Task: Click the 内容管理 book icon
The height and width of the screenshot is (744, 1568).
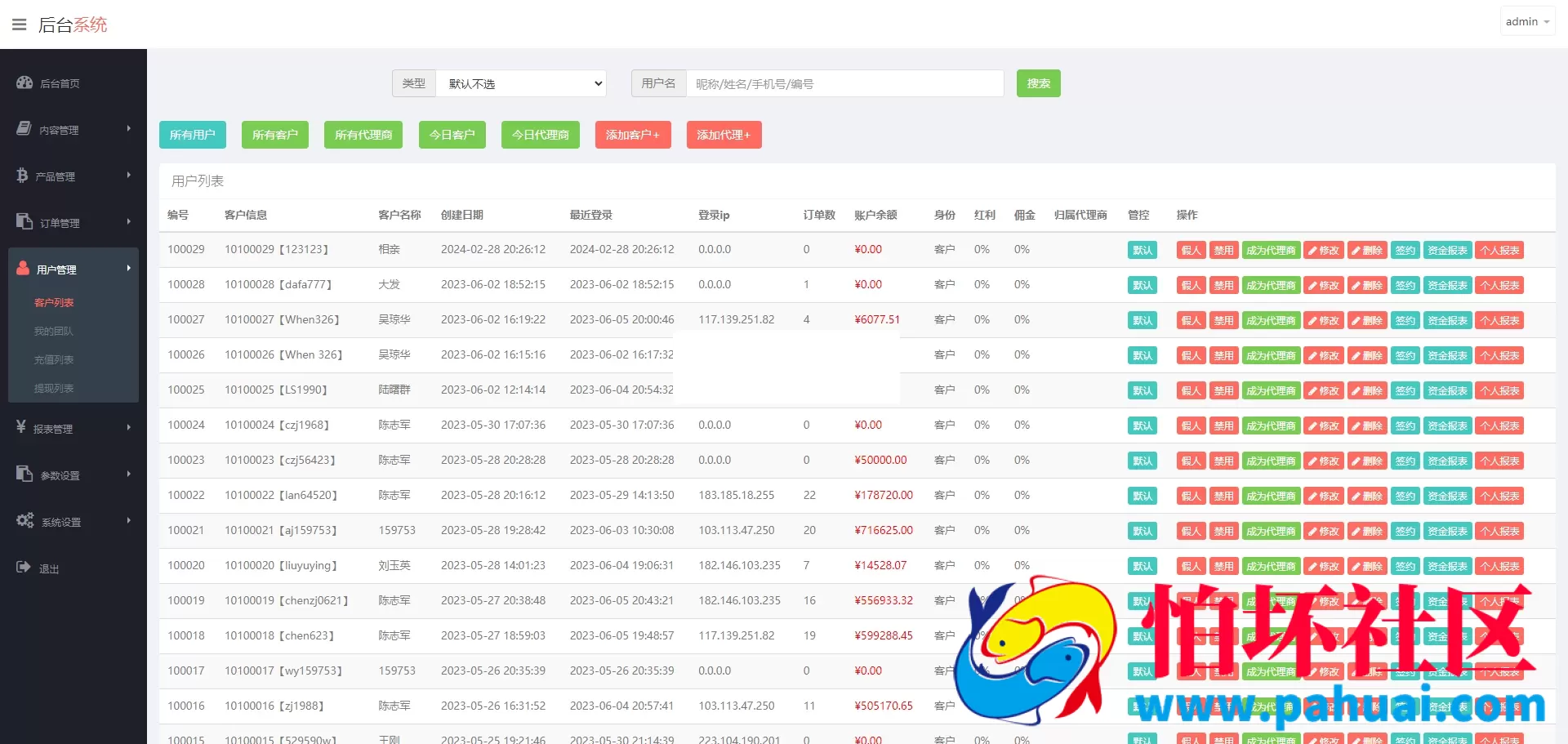Action: (24, 129)
